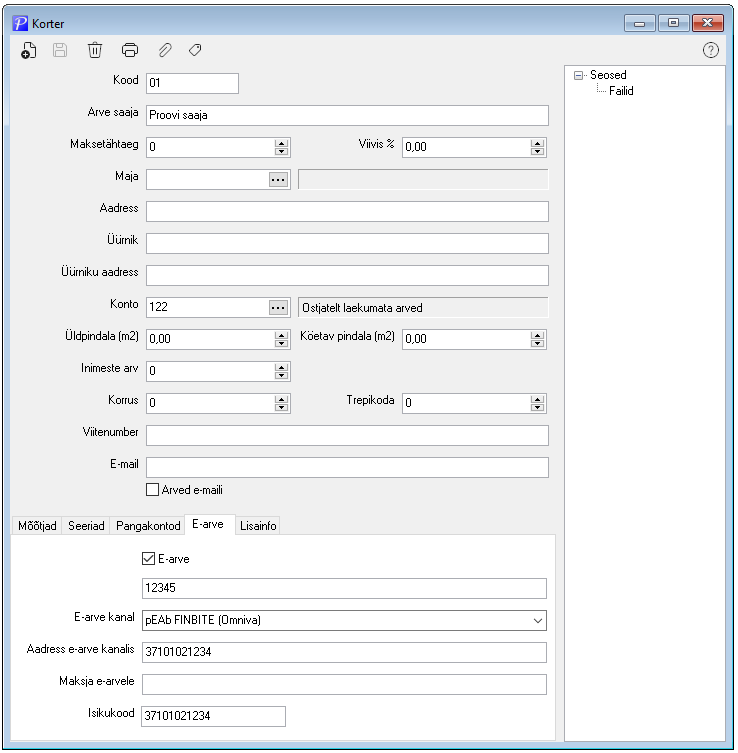Increase Korrus with the up arrow

pos(281,399)
